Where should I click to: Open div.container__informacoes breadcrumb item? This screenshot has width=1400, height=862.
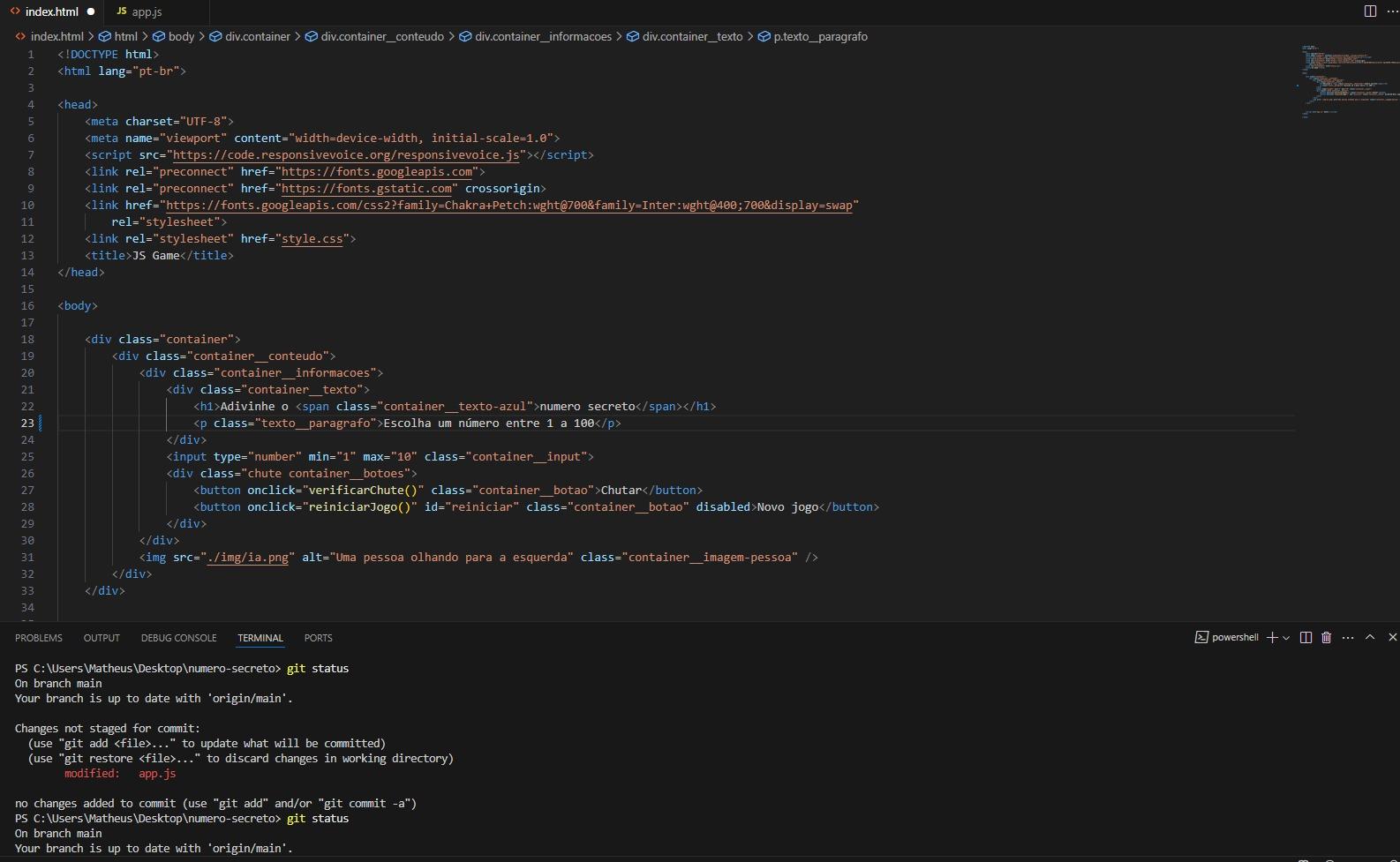535,36
